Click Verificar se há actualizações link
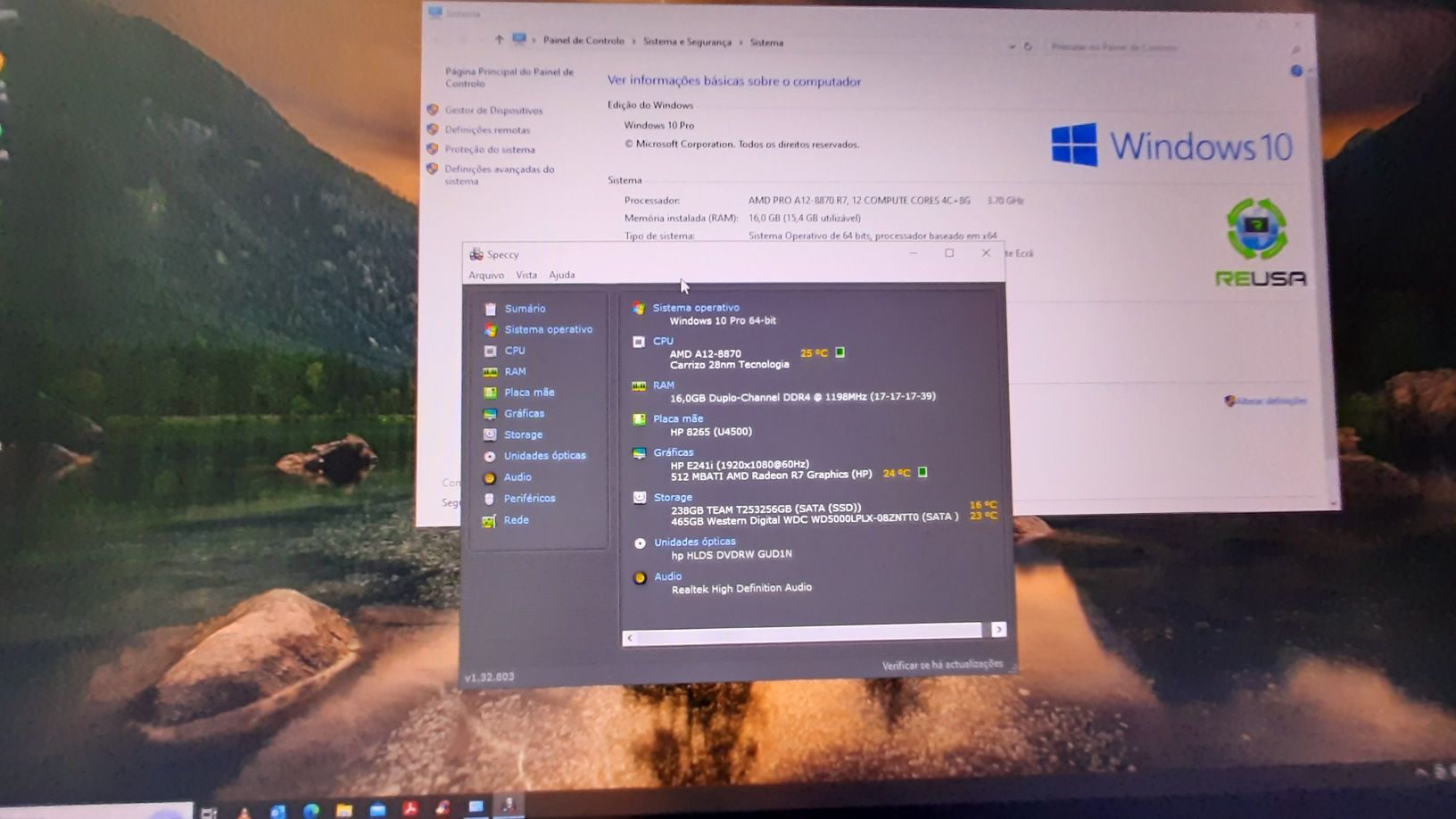This screenshot has width=1456, height=819. pyautogui.click(x=942, y=665)
